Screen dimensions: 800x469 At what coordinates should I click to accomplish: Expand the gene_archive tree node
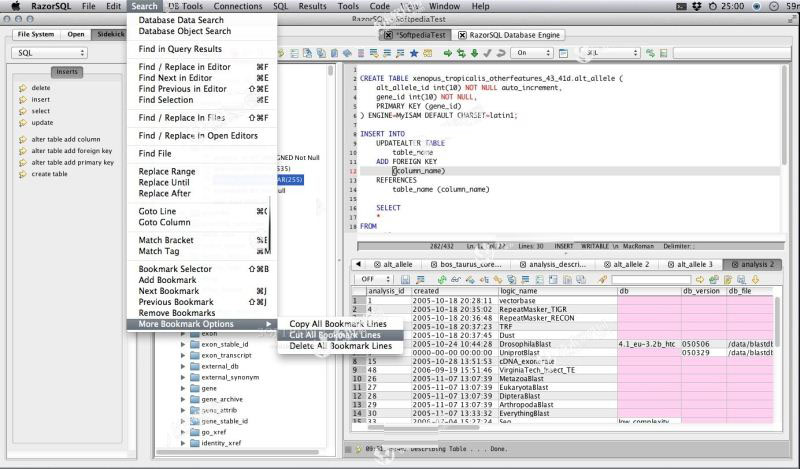click(183, 400)
